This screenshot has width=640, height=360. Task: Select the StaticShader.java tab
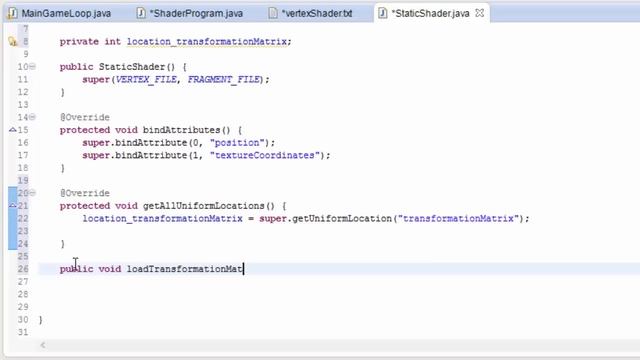point(430,13)
